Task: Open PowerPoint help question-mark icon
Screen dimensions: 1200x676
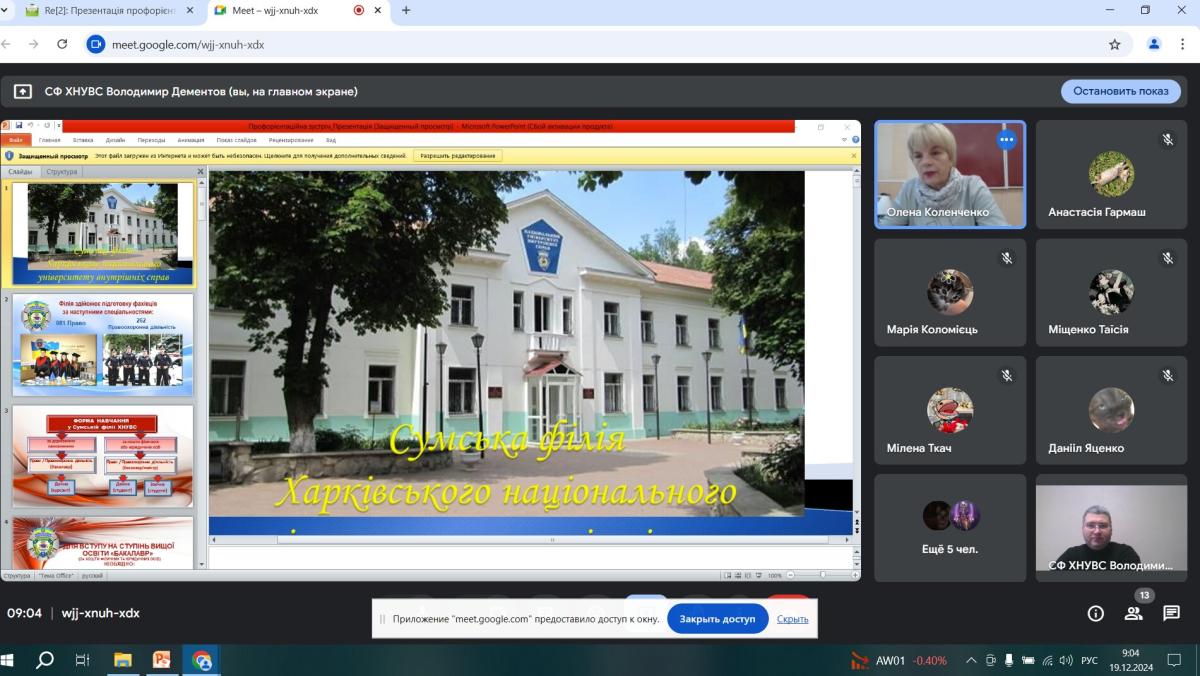Action: [x=855, y=140]
